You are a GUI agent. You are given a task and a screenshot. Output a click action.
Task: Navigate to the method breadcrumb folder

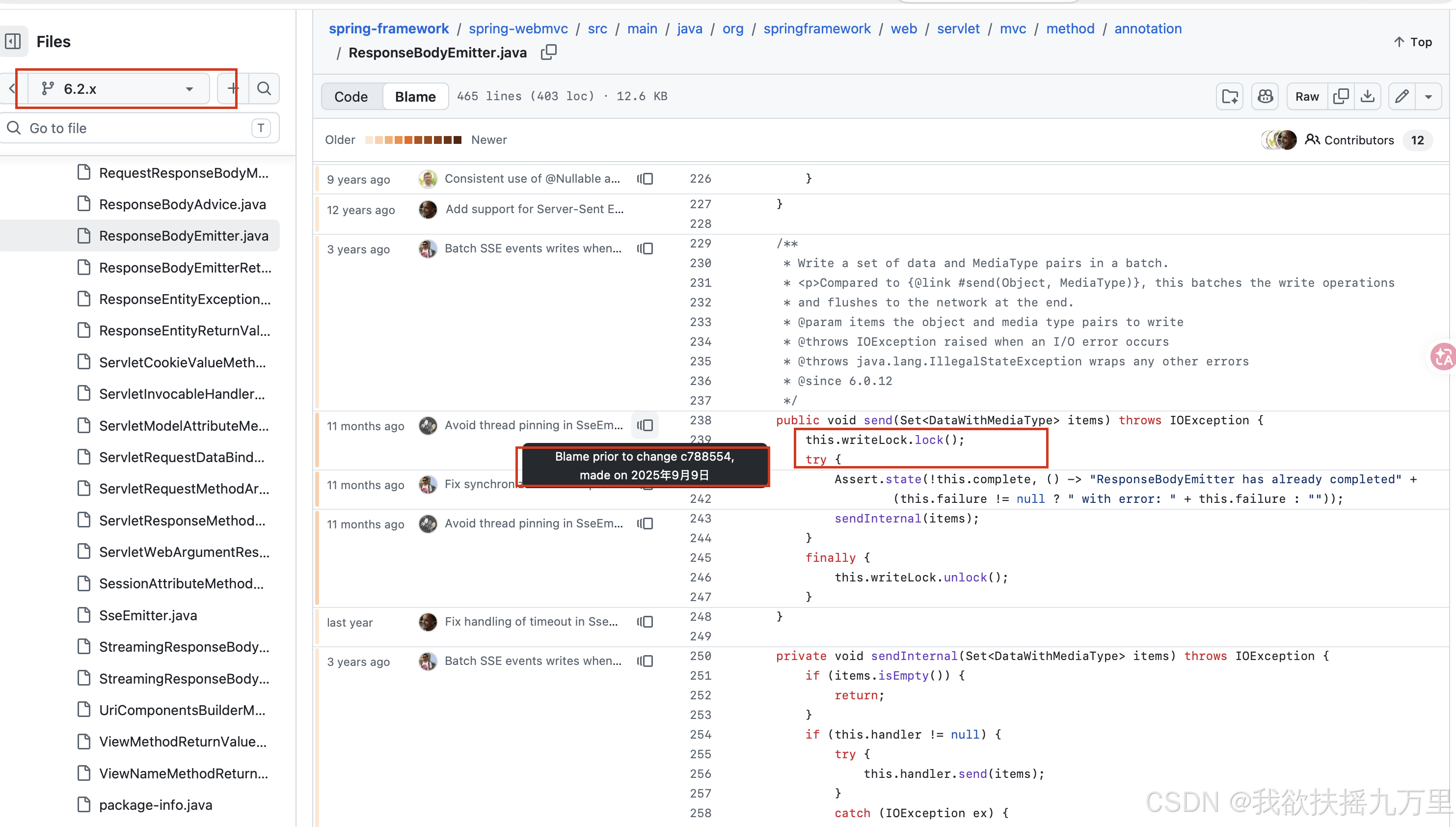1070,28
